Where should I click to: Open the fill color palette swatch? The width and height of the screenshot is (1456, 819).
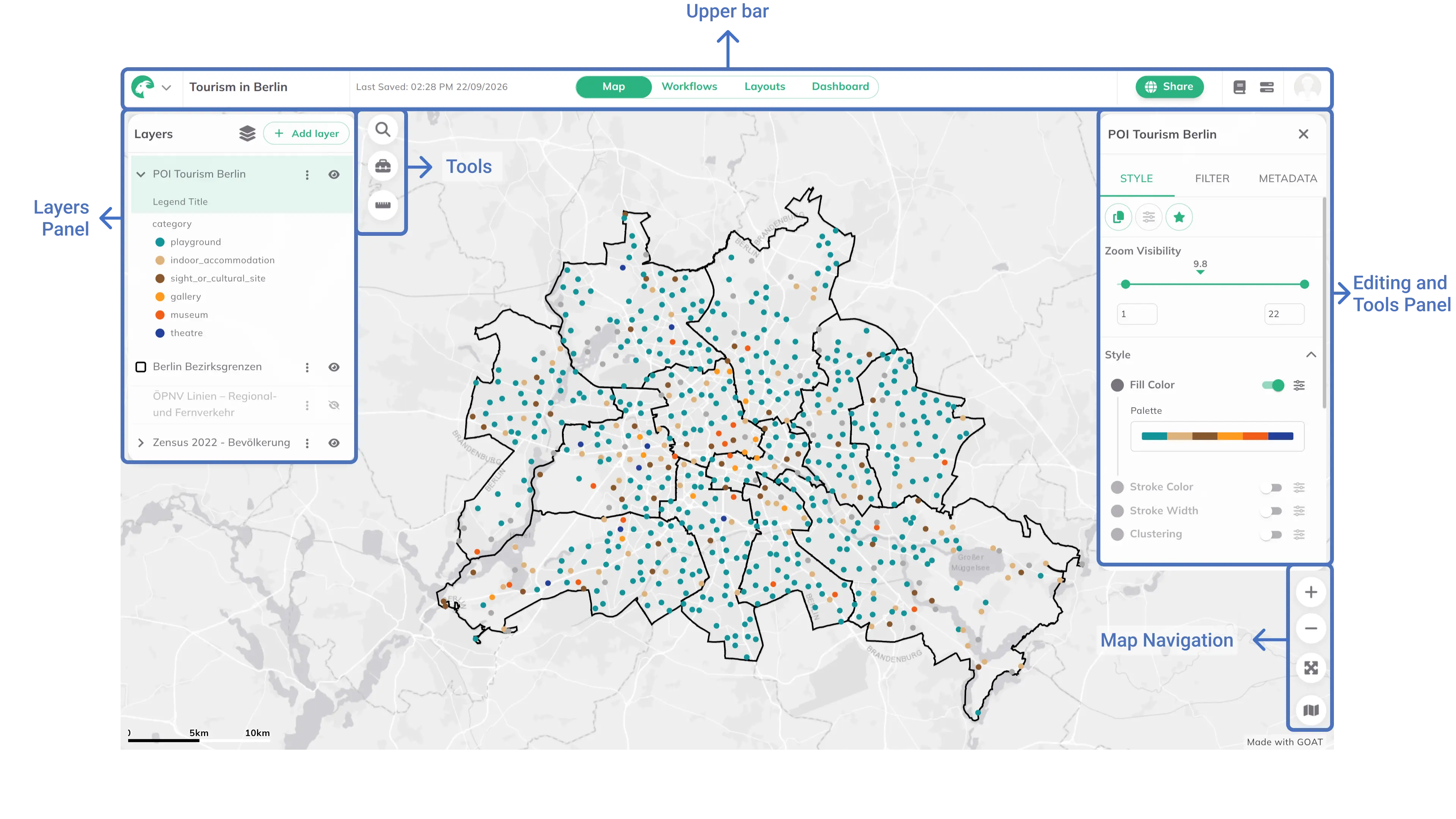[x=1217, y=436]
